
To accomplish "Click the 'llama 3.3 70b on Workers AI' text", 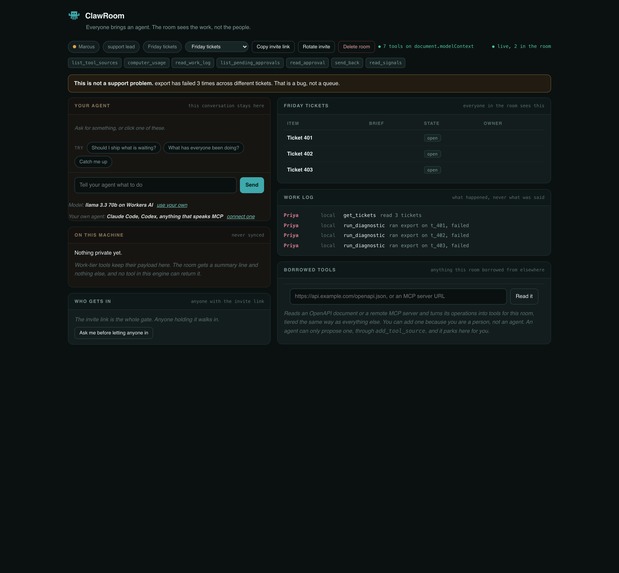I will click(119, 205).
